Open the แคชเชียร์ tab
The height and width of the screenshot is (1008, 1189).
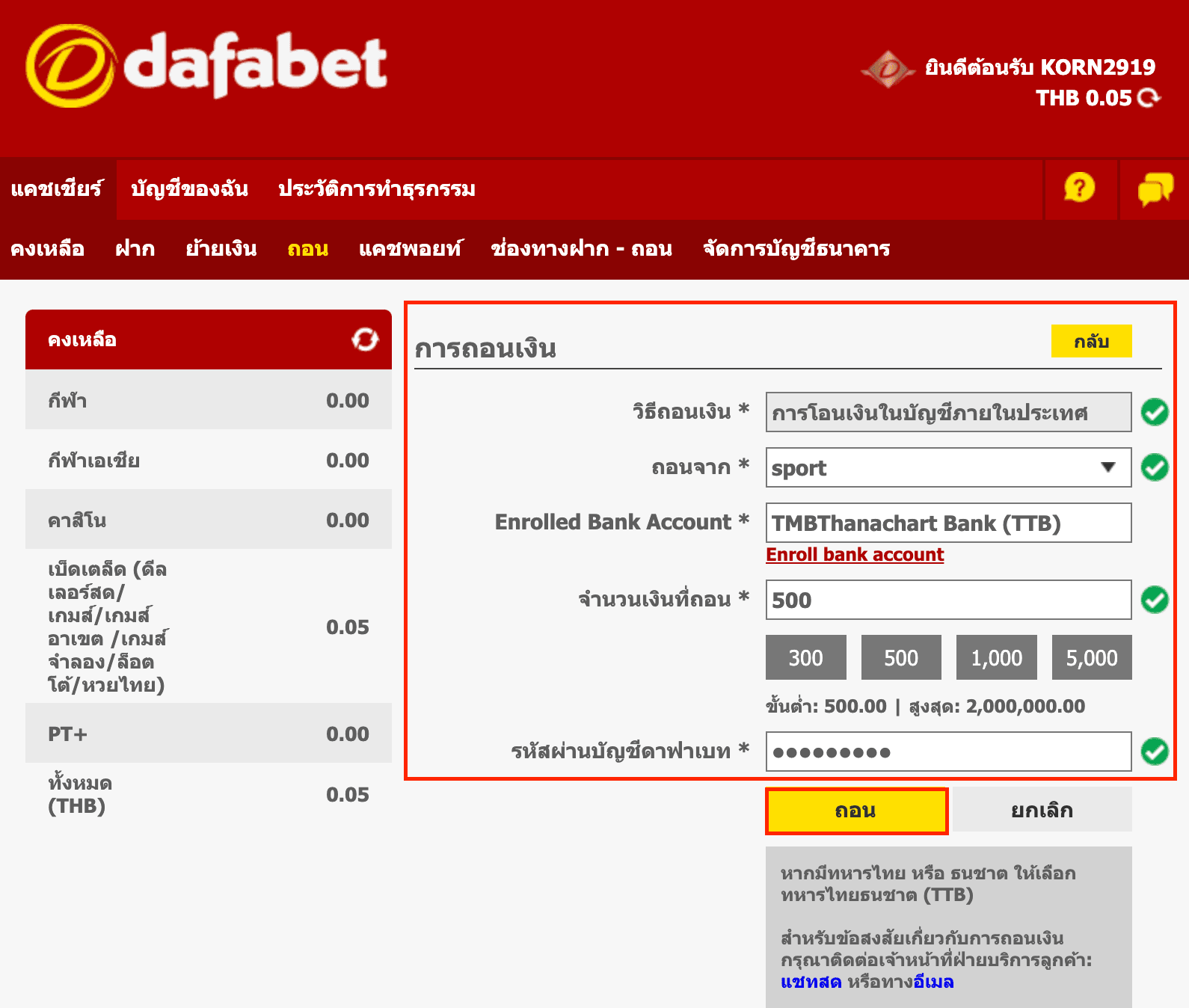click(x=58, y=188)
